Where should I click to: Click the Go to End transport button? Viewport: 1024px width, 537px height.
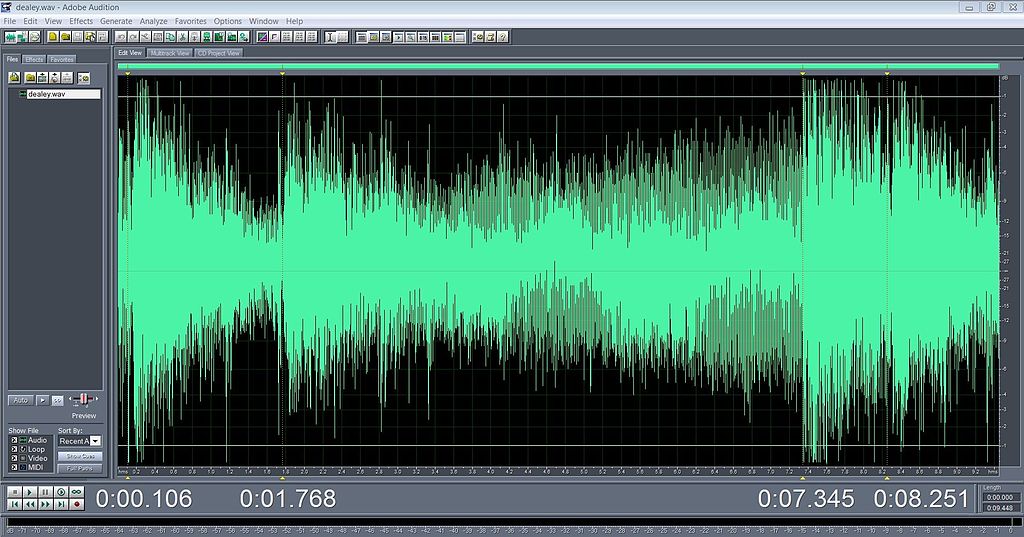[61, 504]
